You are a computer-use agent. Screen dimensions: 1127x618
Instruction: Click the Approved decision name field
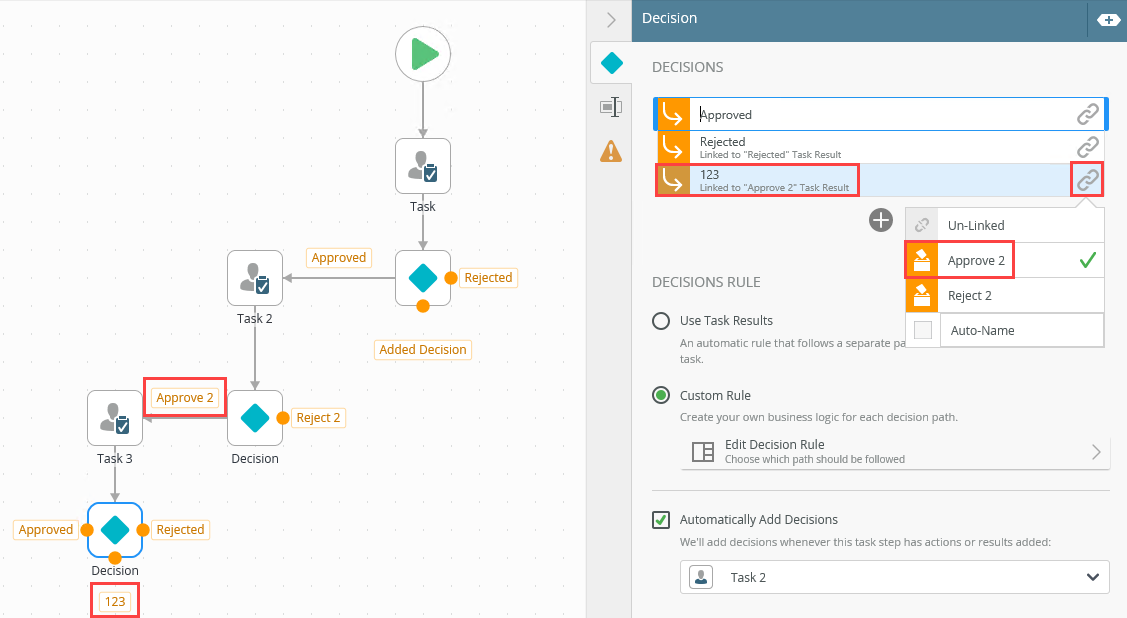click(x=880, y=115)
